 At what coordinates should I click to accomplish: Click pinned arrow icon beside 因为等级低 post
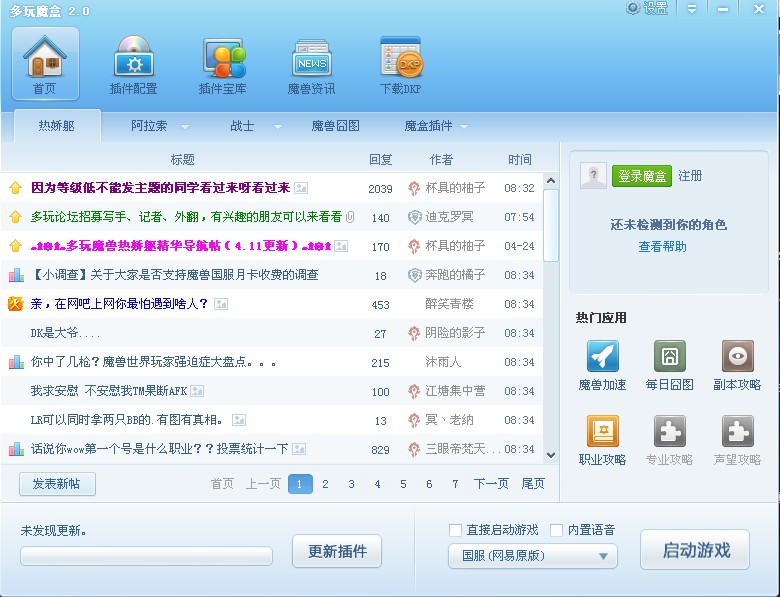click(x=15, y=188)
